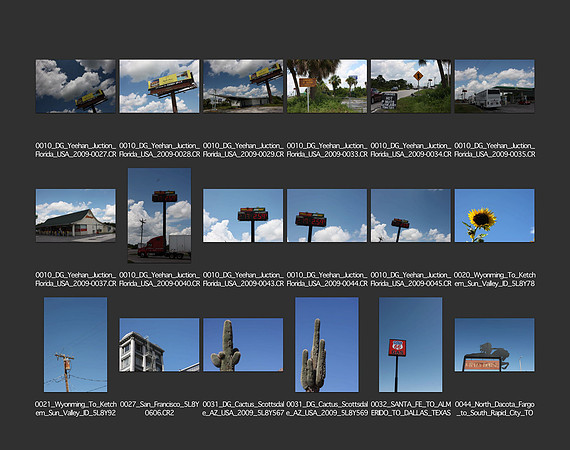Image resolution: width=570 pixels, height=450 pixels.
Task: Click filename ending 2009-0043.CR
Action: click(243, 279)
